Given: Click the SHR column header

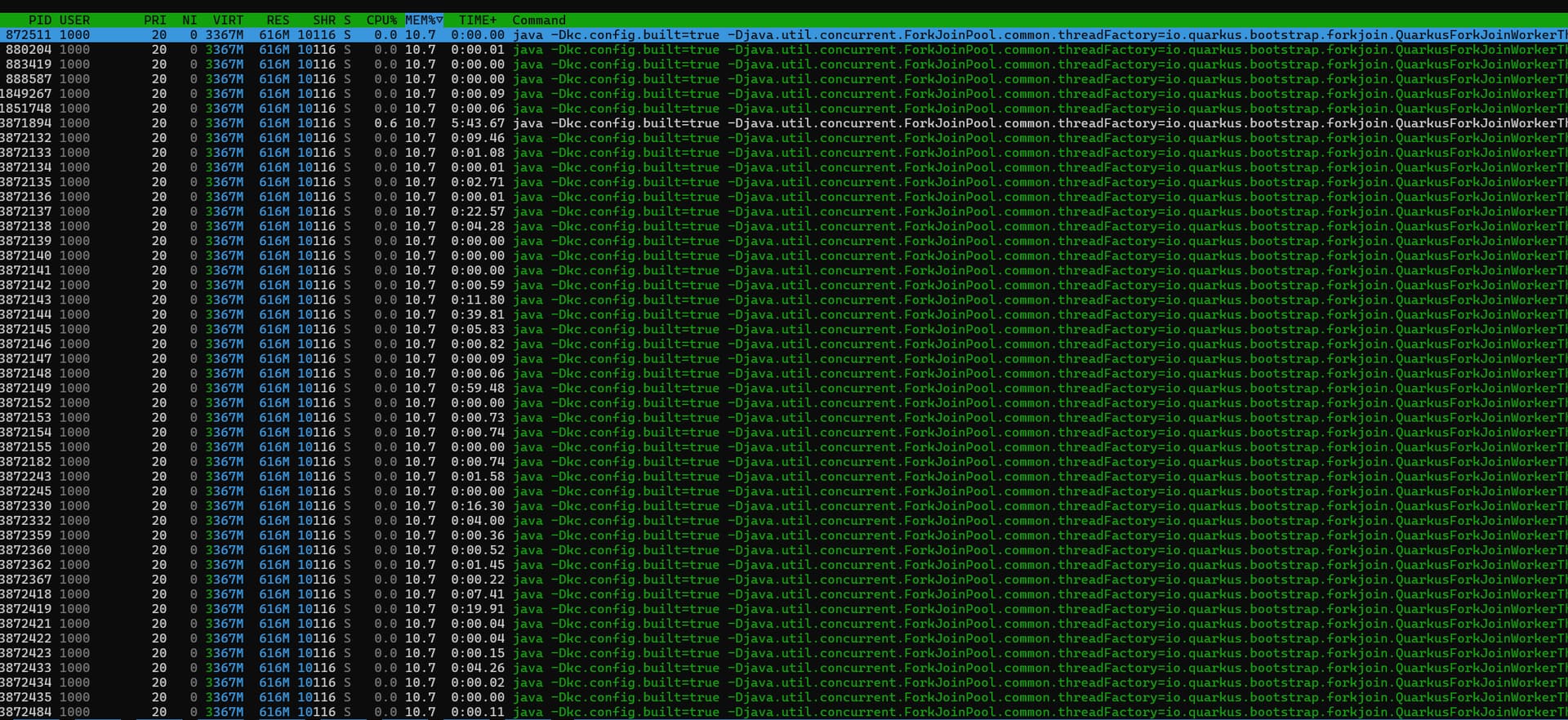Looking at the screenshot, I should [x=324, y=20].
